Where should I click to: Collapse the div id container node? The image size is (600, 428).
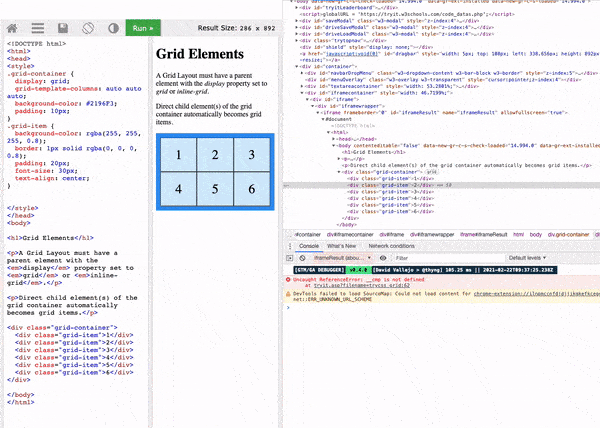tap(297, 67)
